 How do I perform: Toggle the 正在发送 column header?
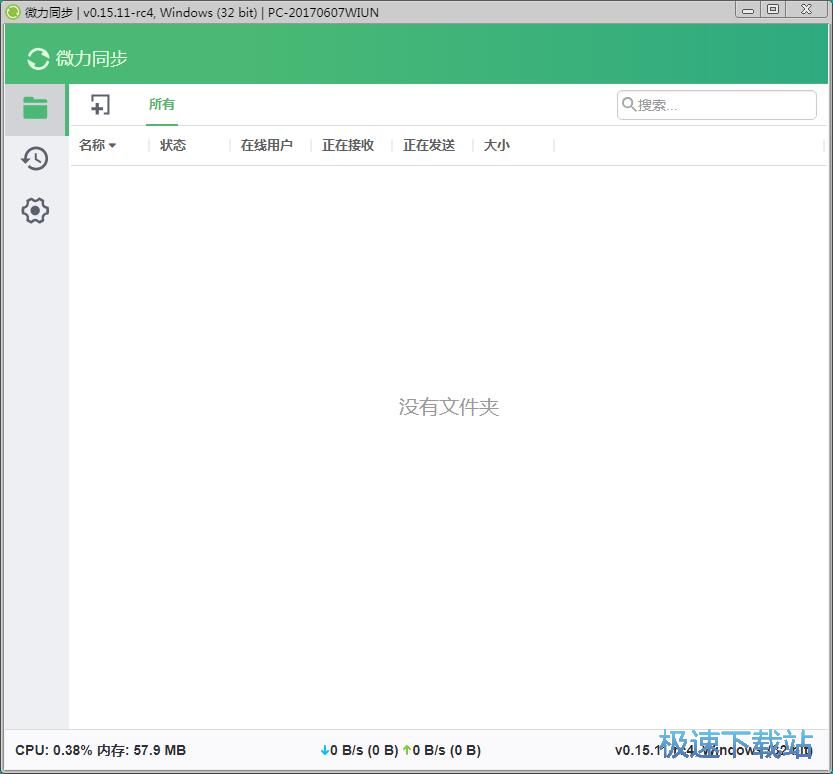[428, 145]
